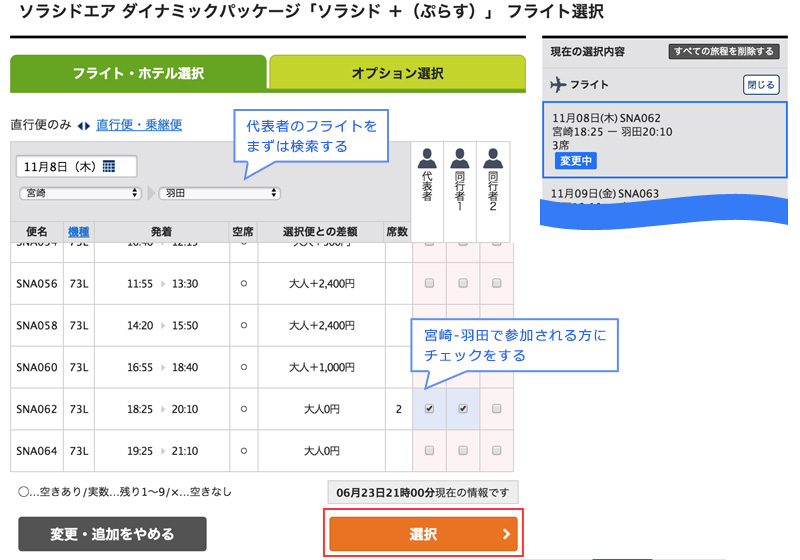This screenshot has height=560, width=800.
Task: Open the calendar icon beside 11月8日
Action: 109,166
